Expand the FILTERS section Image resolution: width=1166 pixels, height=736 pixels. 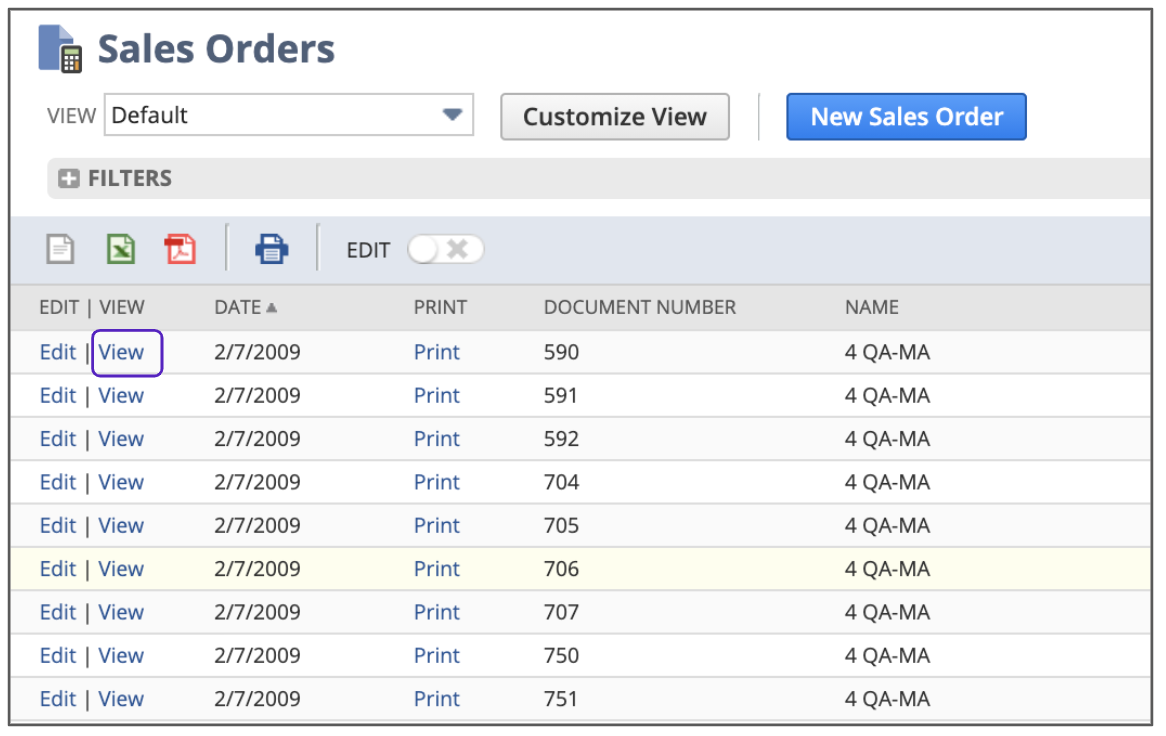pyautogui.click(x=130, y=179)
